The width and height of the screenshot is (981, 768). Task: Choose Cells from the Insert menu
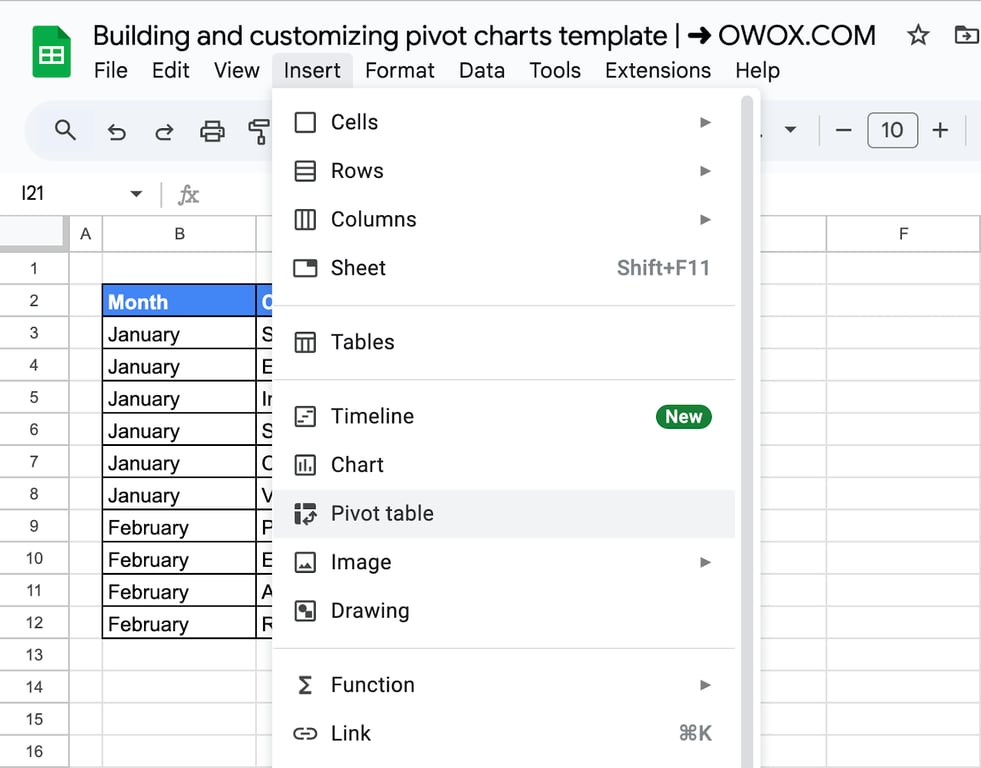coord(504,122)
